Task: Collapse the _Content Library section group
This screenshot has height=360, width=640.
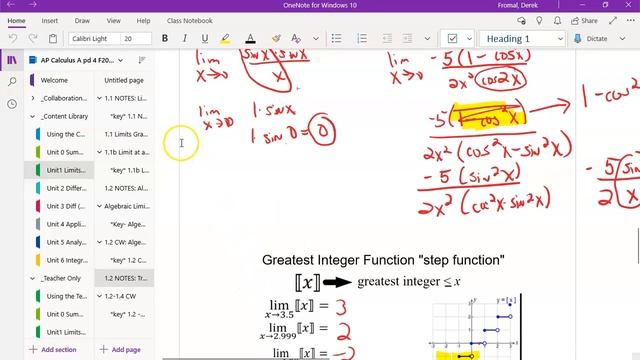Action: pos(33,116)
